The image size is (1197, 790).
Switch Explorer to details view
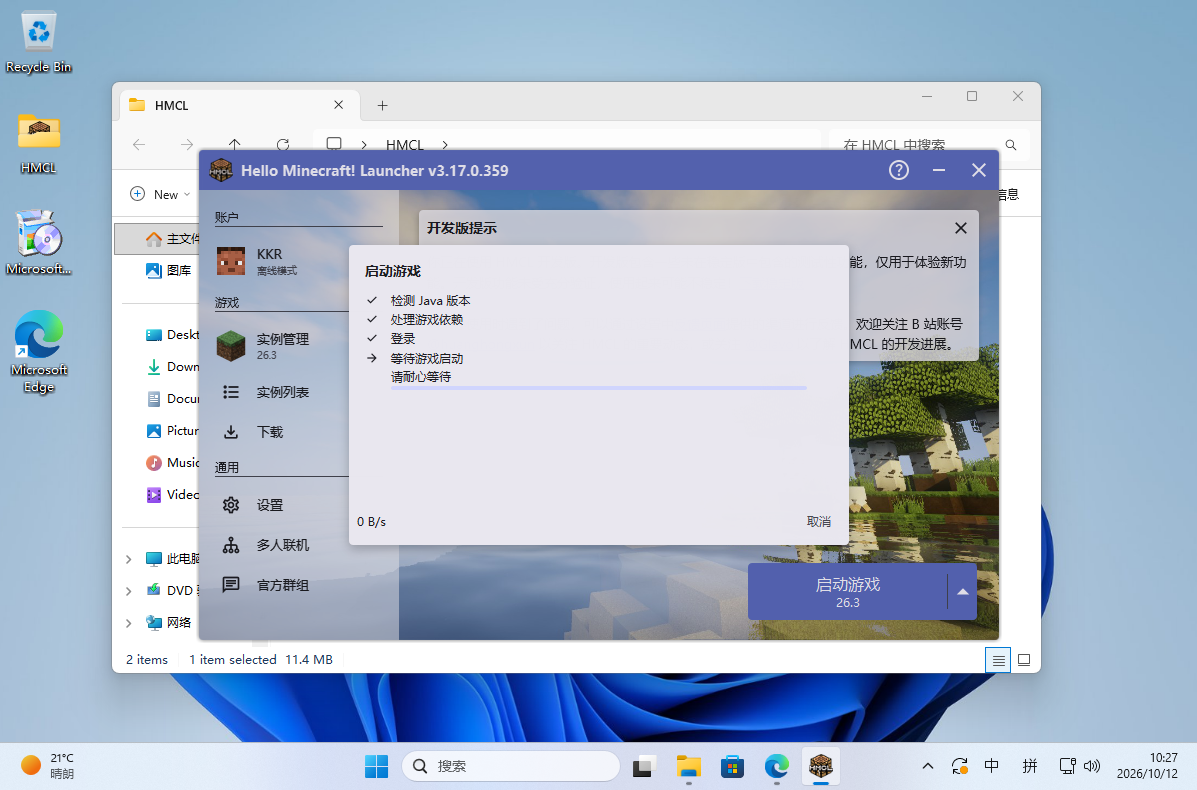[x=998, y=660]
